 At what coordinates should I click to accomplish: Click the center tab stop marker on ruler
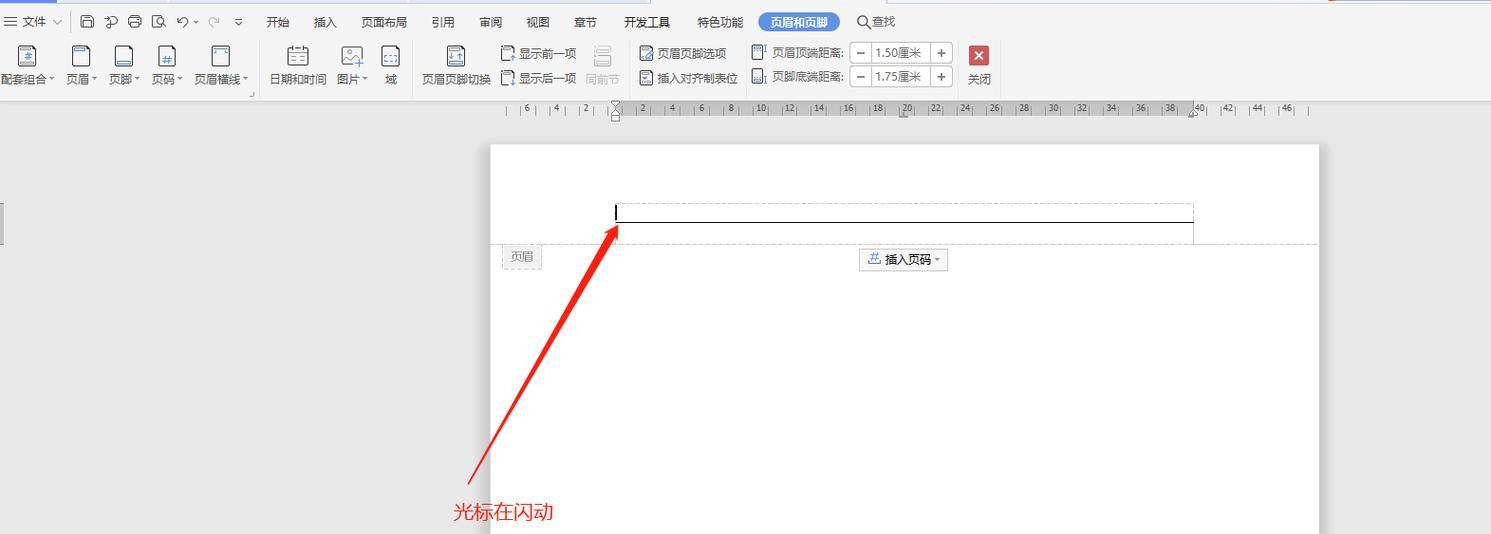(x=903, y=114)
